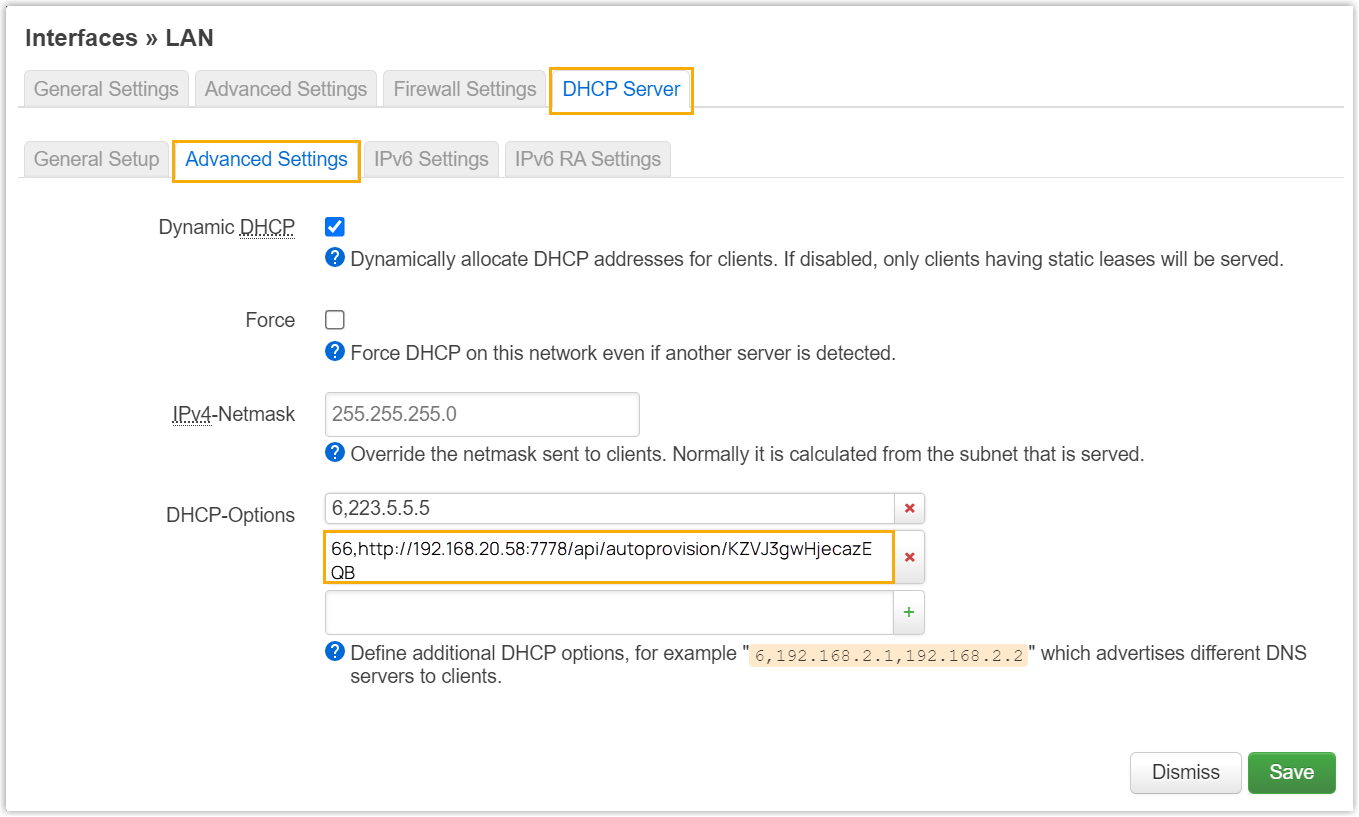Add new DHCP option with plus icon
The width and height of the screenshot is (1359, 817).
(x=908, y=612)
